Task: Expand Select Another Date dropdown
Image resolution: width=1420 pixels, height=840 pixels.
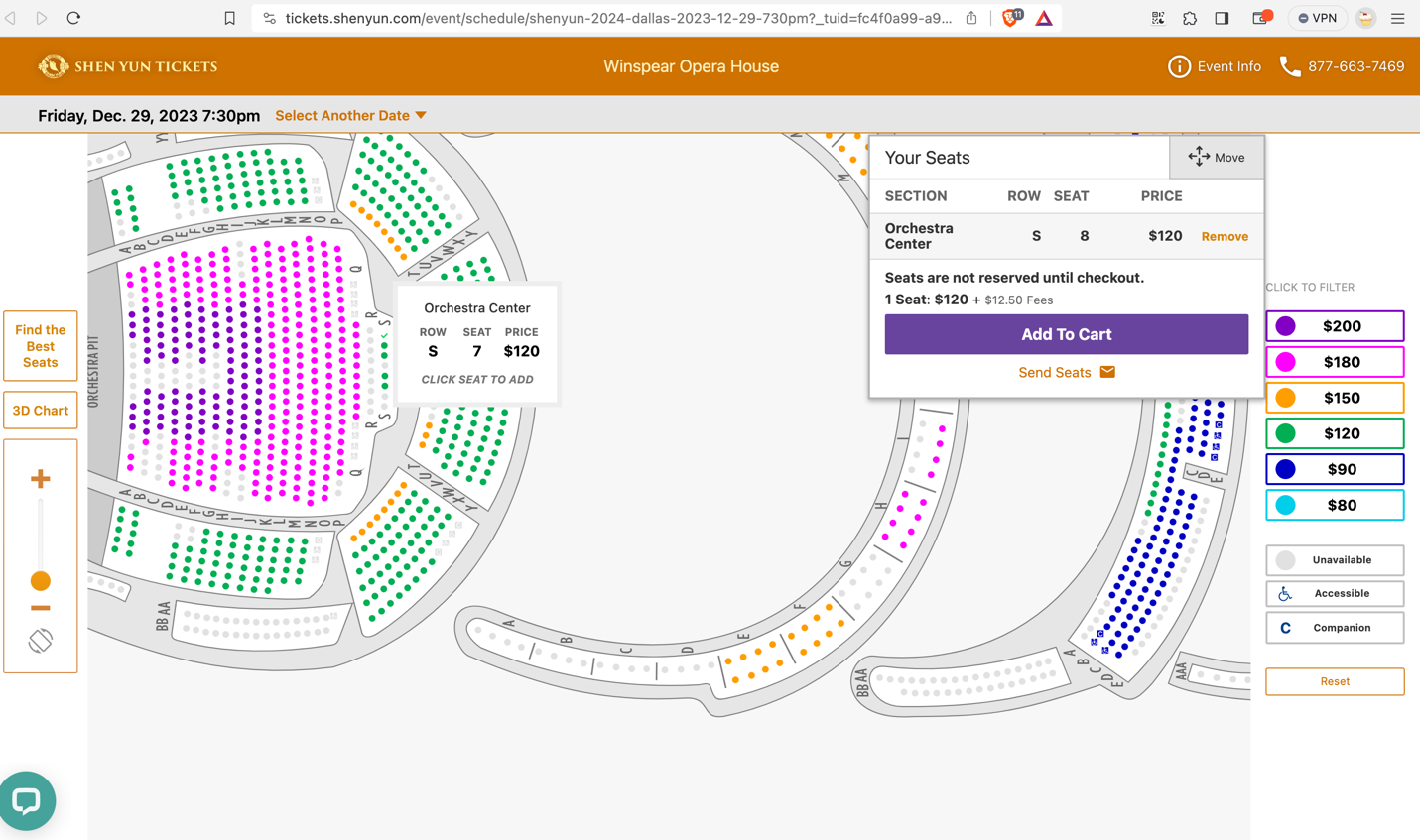Action: (x=350, y=115)
